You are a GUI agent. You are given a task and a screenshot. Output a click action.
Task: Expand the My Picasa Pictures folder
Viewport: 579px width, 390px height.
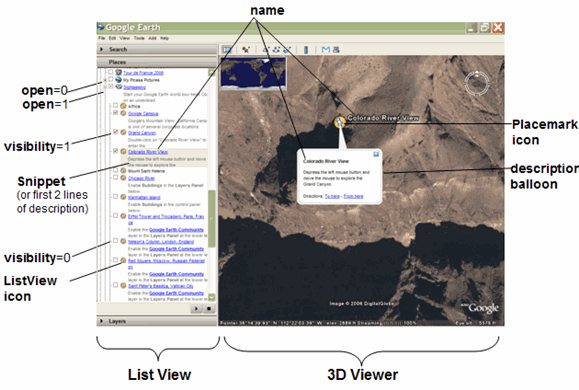coord(105,80)
